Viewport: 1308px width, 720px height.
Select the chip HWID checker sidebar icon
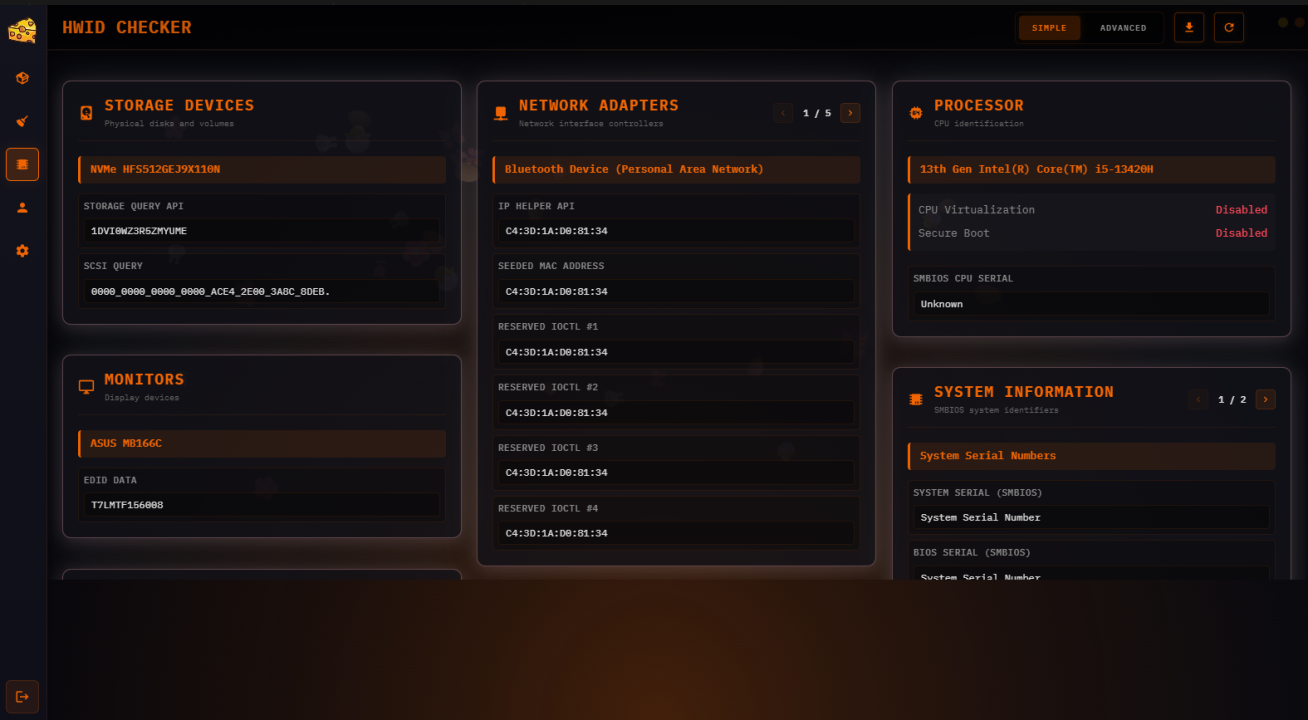point(22,164)
